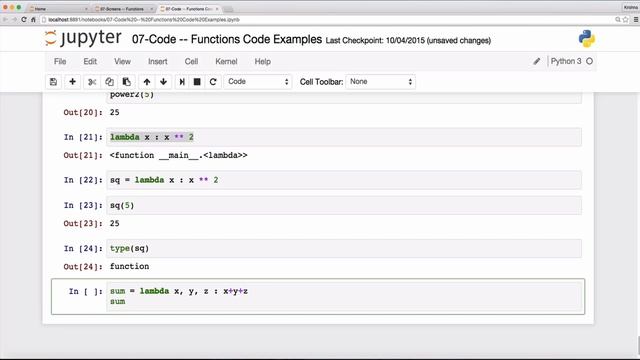Screen dimensions: 640x360
Task: Open the File menu
Action: [60, 61]
